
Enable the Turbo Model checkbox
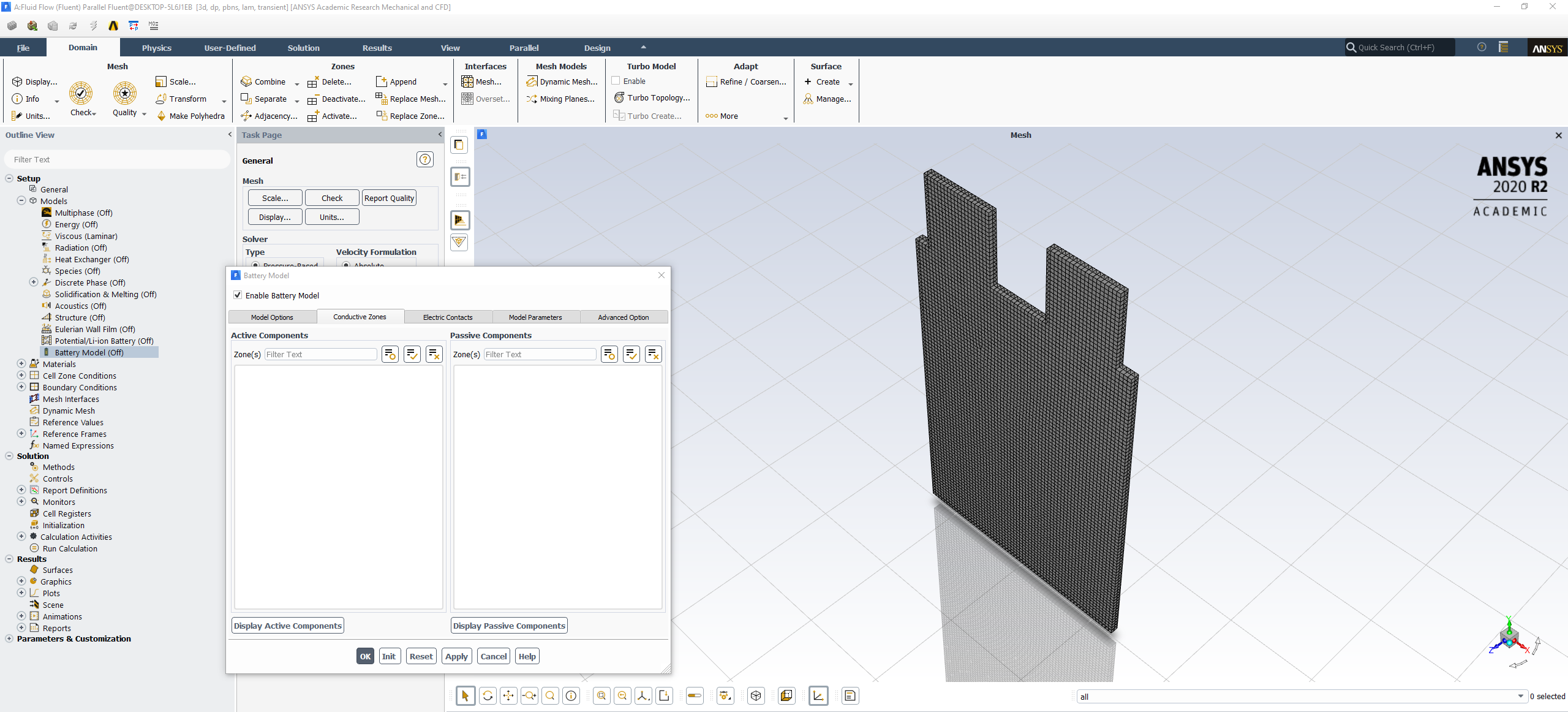[616, 81]
